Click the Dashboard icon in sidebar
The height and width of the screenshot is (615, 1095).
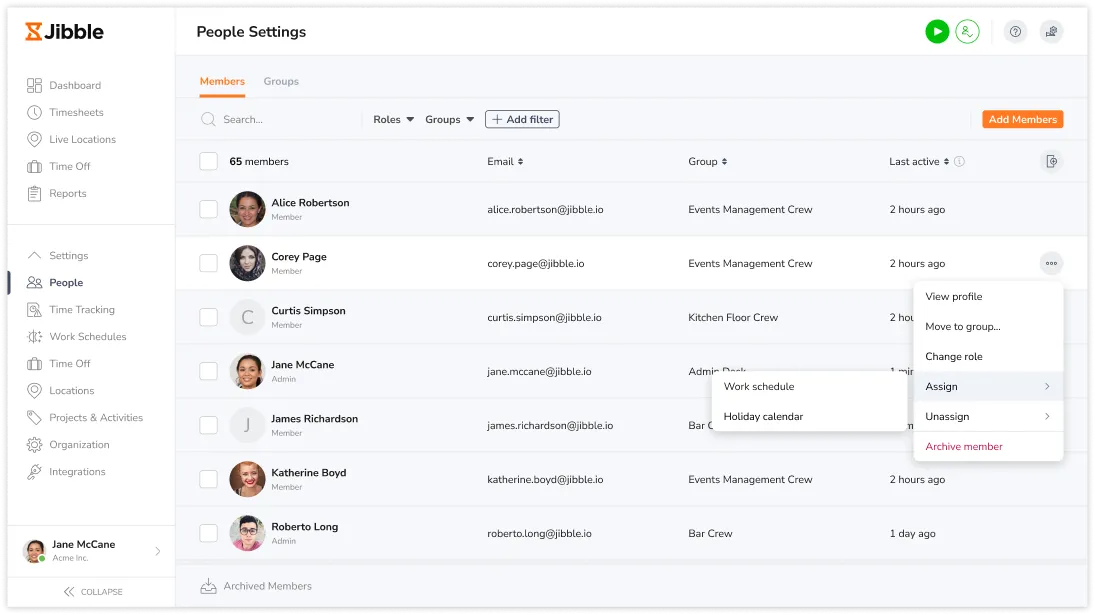[x=35, y=86]
